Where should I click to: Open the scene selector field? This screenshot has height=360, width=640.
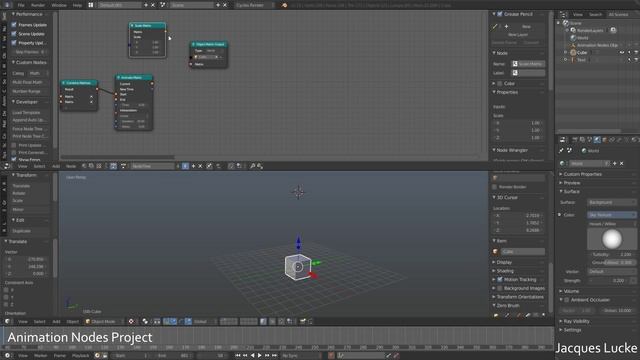tap(192, 5)
